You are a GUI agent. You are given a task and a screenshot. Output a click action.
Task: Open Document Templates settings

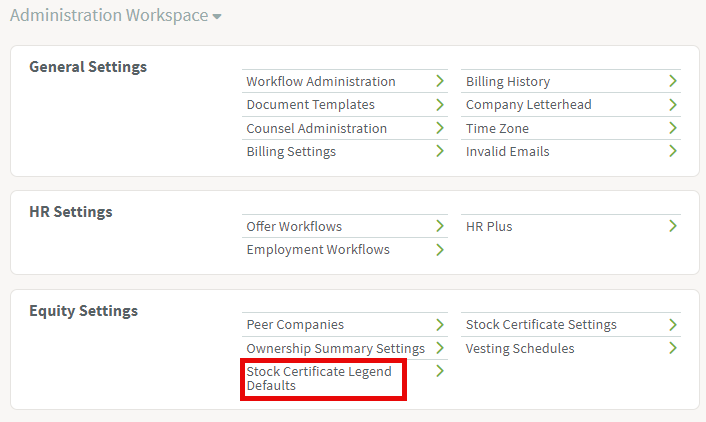click(x=310, y=104)
